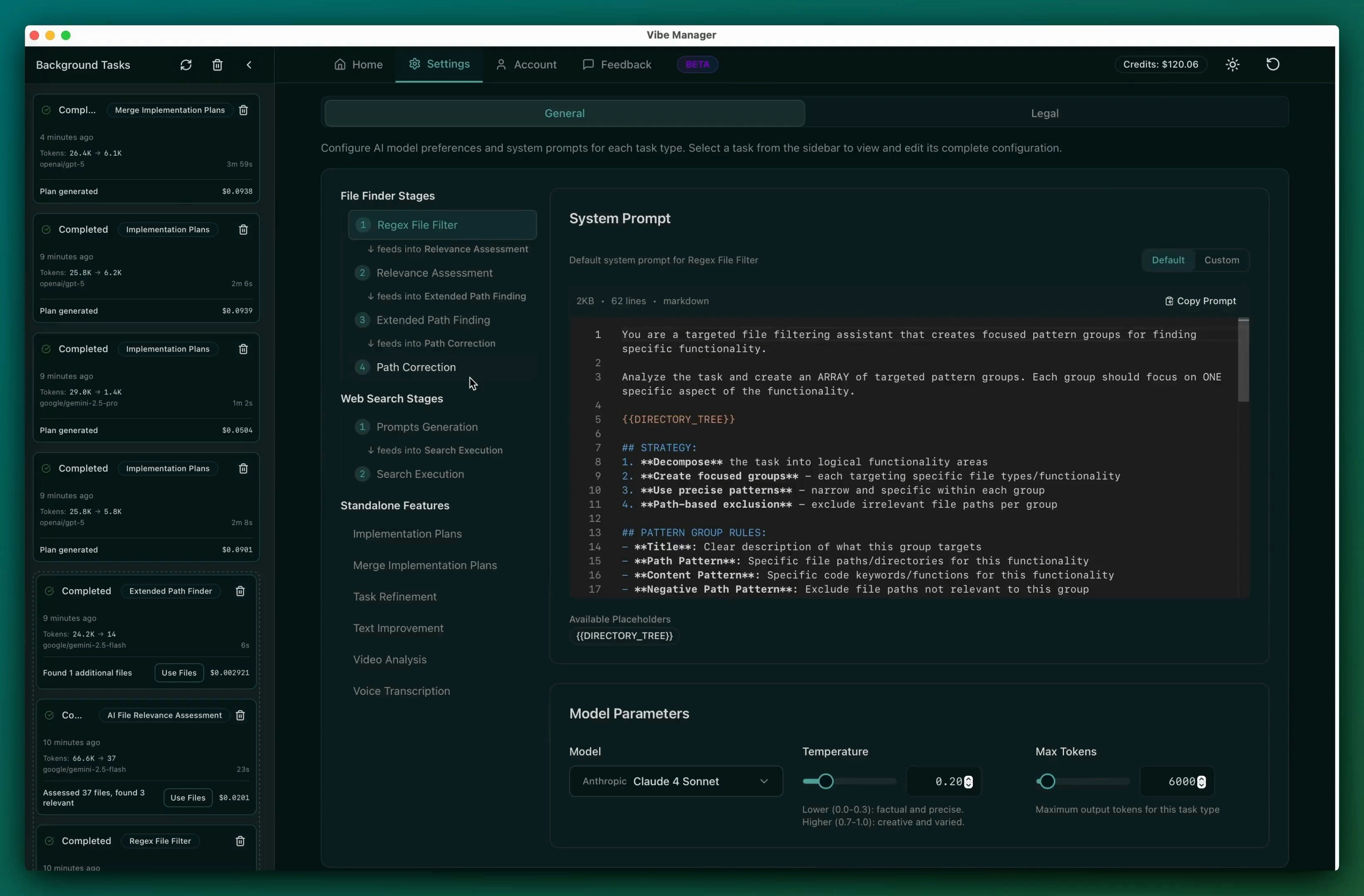Screen dimensions: 1364x896
Task: Click status checkmark on Extended Path Finder card
Action: [49, 591]
